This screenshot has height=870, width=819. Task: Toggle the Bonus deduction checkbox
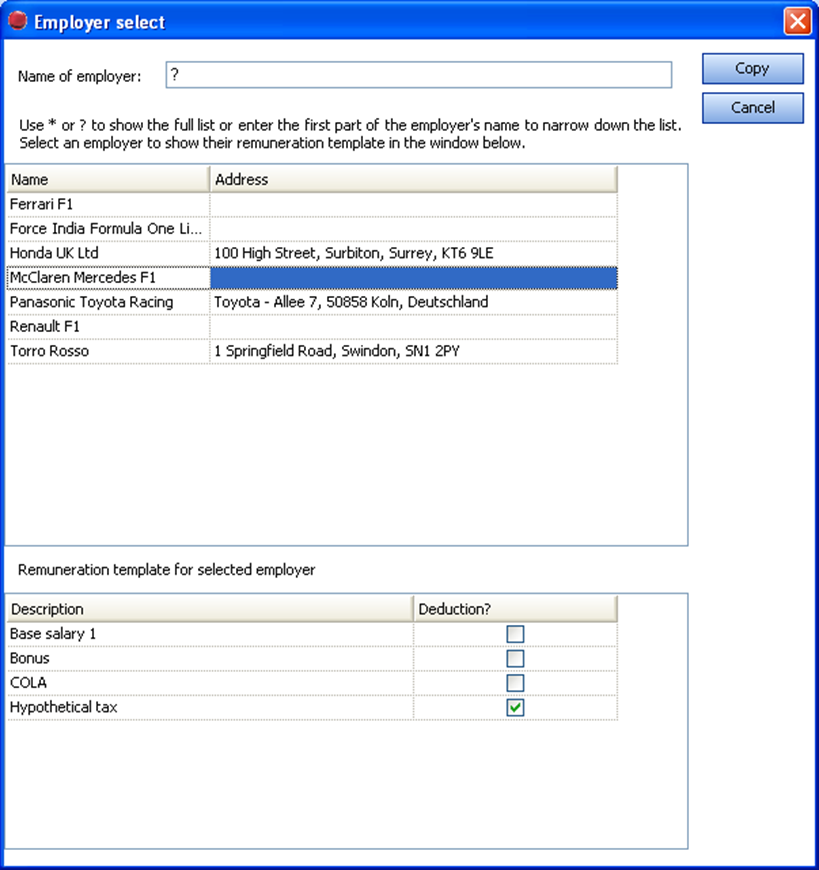tap(515, 659)
